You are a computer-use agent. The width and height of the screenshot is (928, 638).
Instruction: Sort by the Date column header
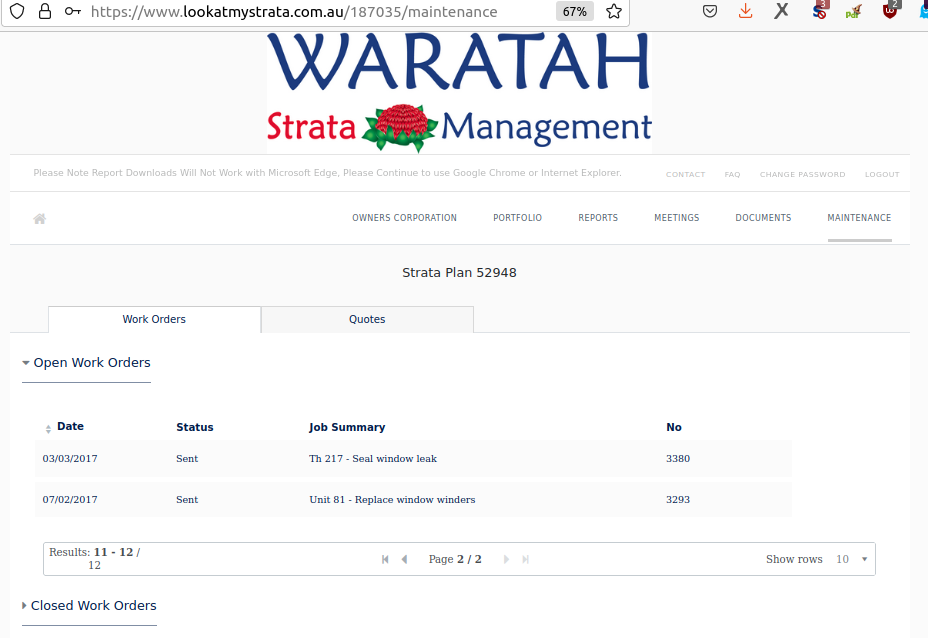pos(70,426)
